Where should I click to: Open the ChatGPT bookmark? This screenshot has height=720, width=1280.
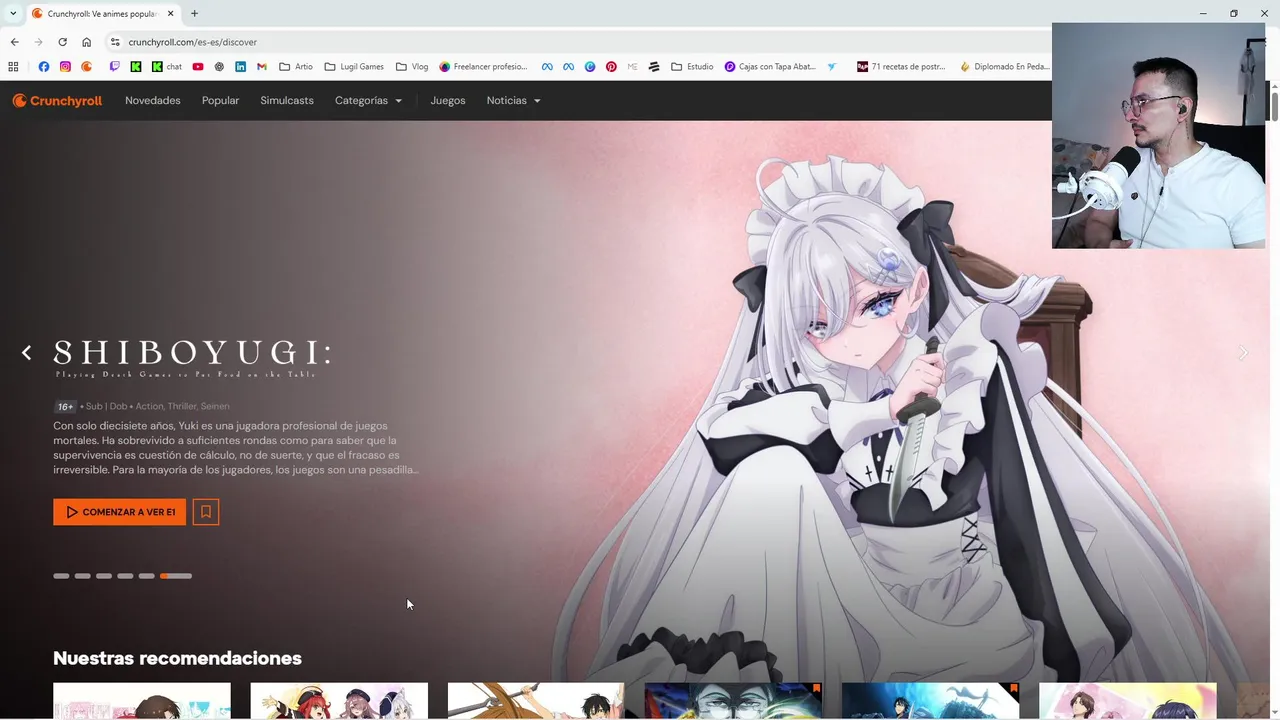(219, 67)
